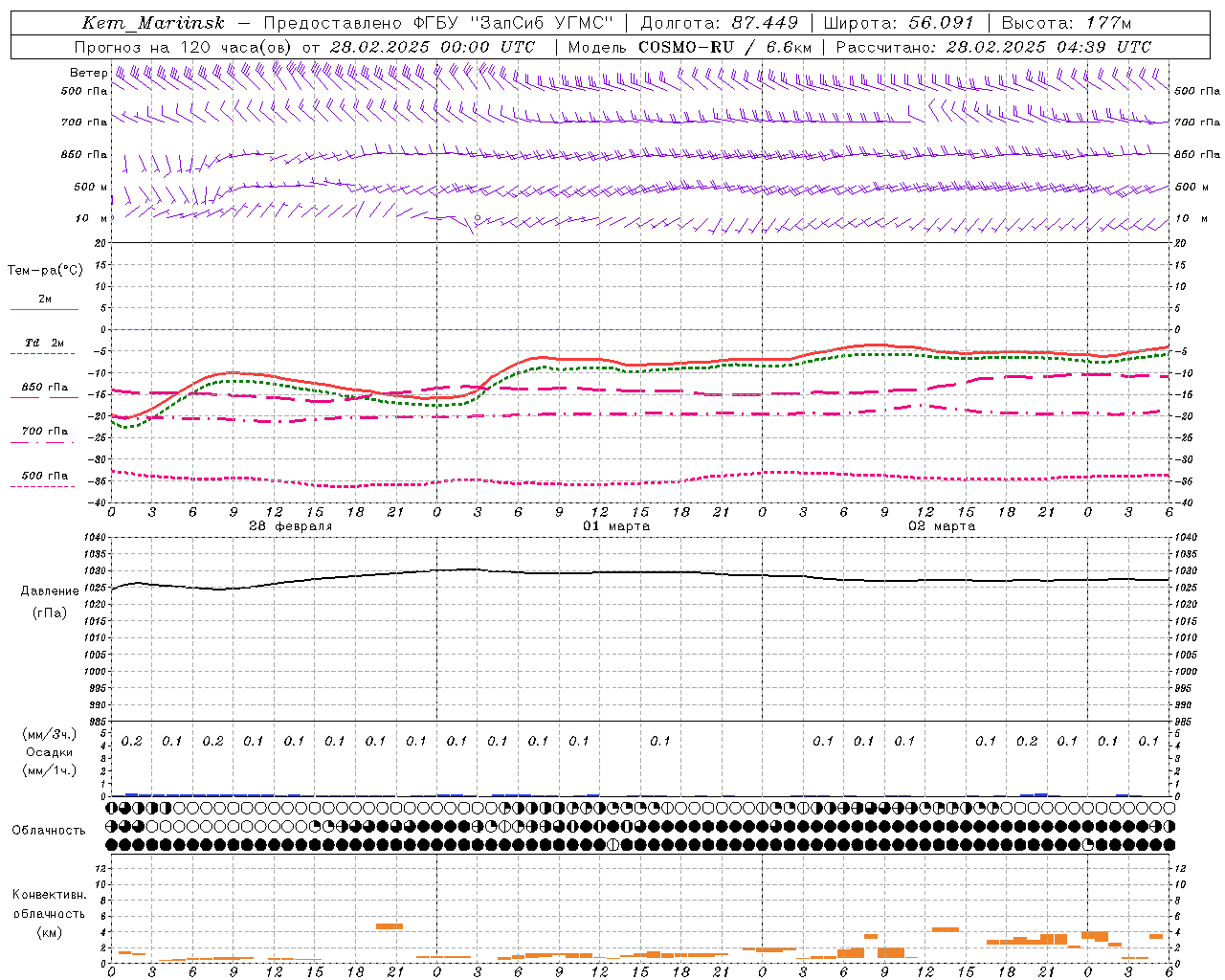Click the calm-wind circle in the 10 м wind row
This screenshot has width=1225, height=980.
tap(478, 219)
